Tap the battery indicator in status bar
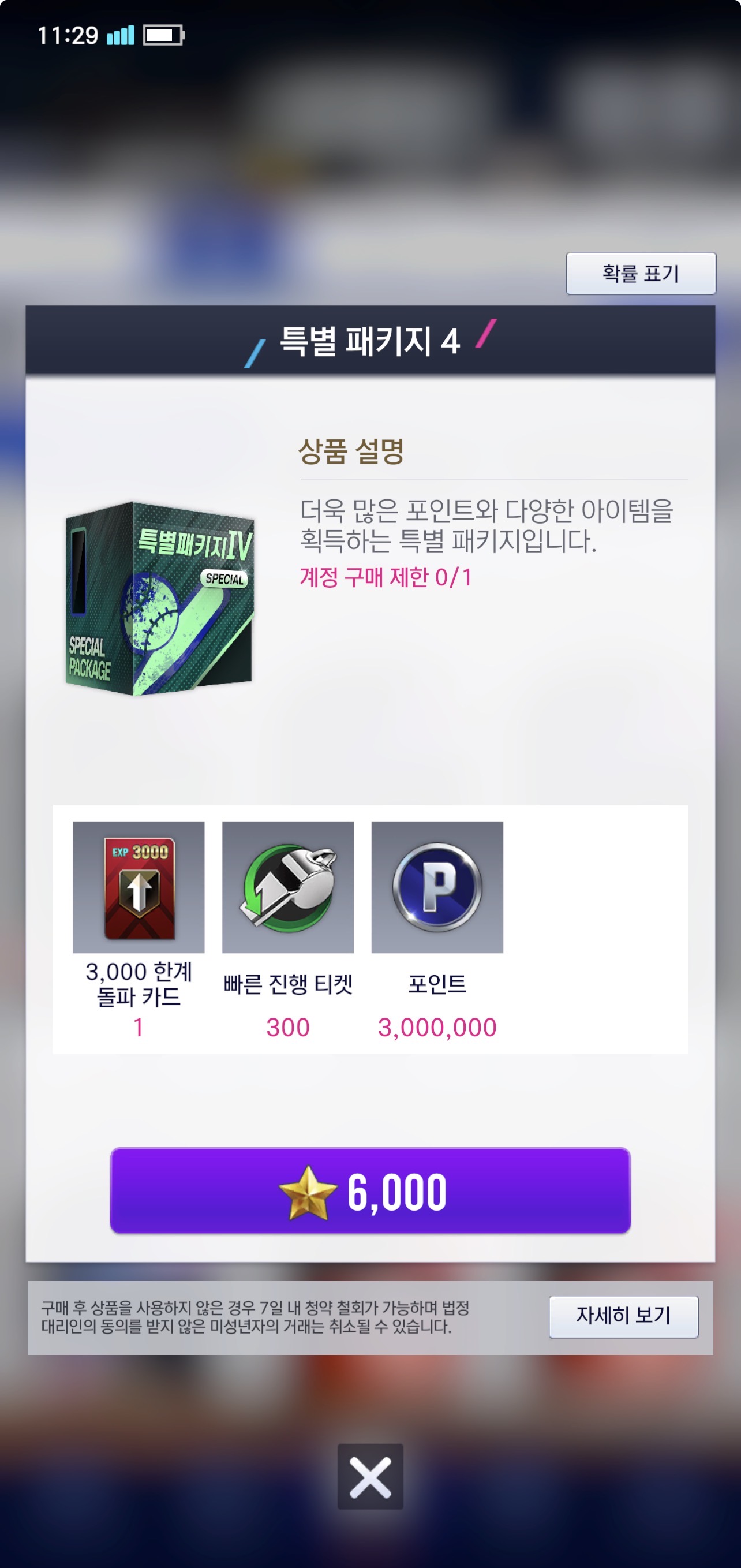 164,35
